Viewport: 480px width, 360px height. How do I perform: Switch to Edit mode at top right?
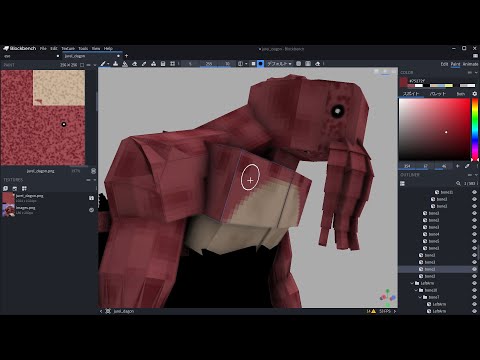point(444,64)
